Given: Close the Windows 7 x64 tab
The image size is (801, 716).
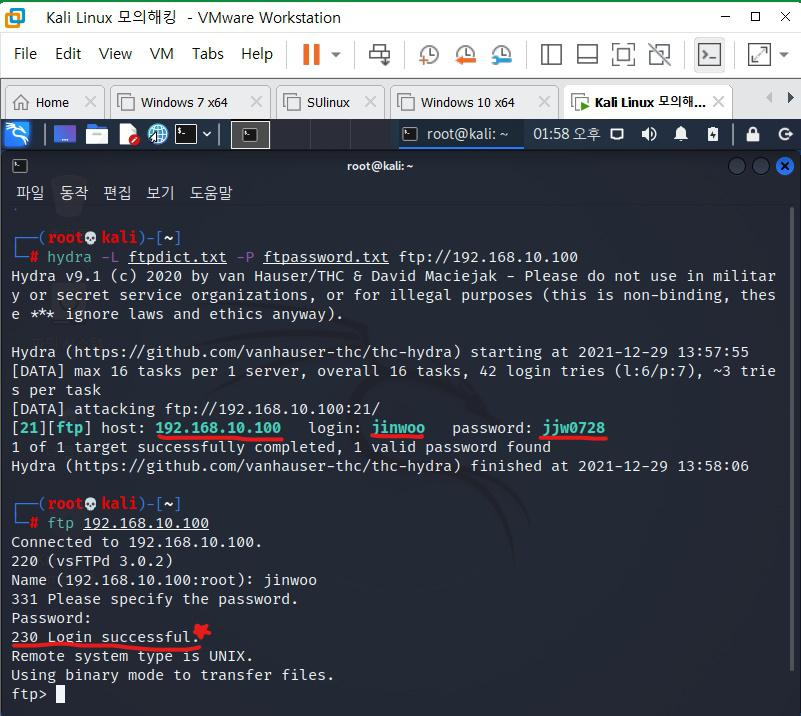Looking at the screenshot, I should pos(256,102).
